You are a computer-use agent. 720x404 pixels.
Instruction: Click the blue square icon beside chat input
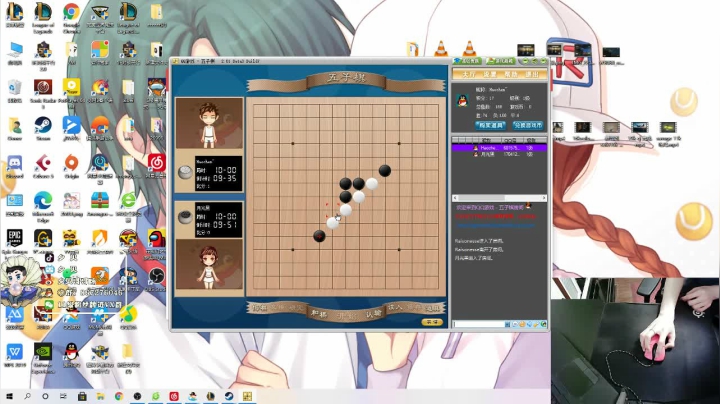(507, 324)
